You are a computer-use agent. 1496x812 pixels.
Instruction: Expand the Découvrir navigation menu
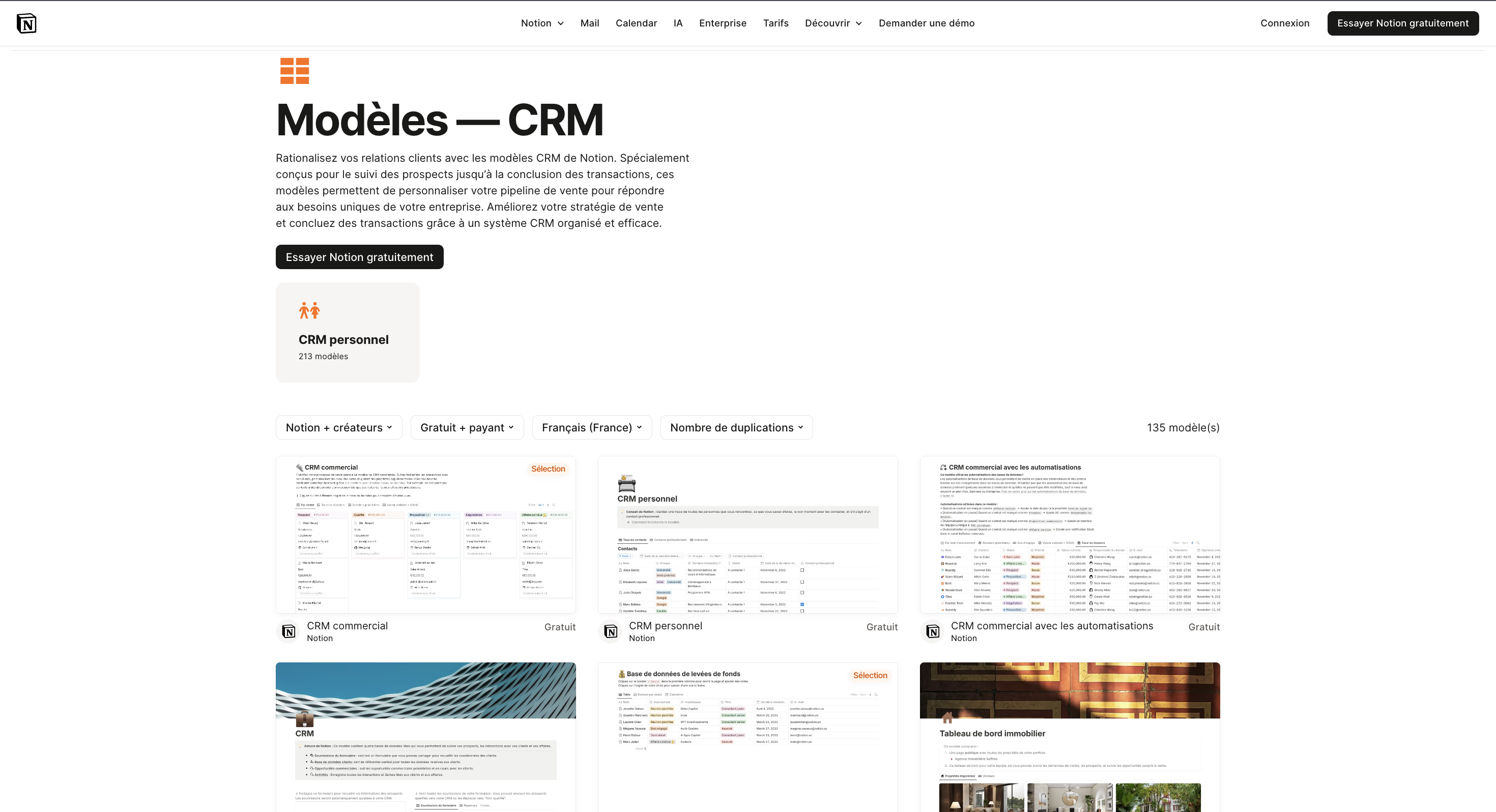pos(833,23)
